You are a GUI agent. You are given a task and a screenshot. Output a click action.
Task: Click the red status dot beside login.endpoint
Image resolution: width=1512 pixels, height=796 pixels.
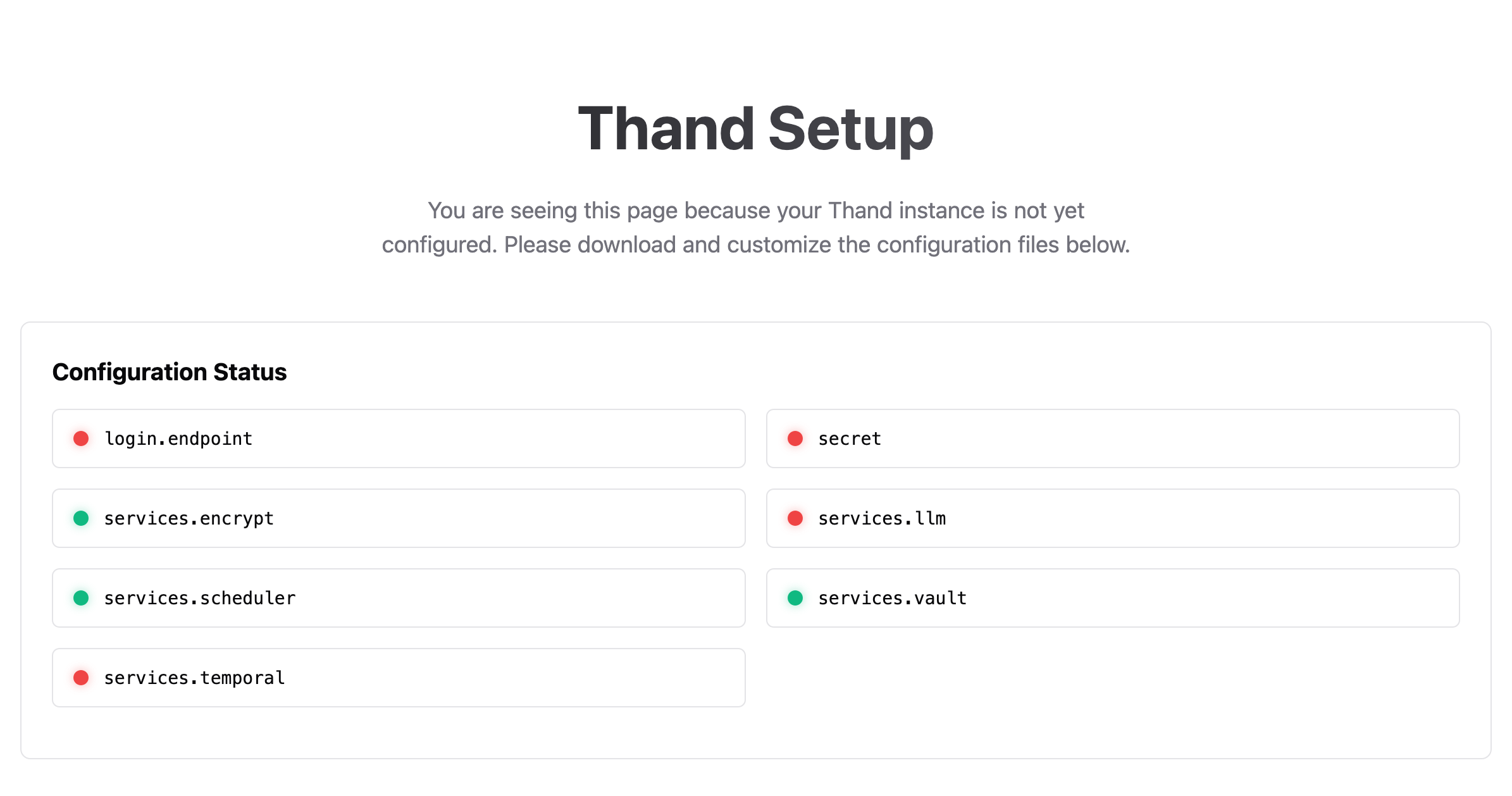coord(82,438)
